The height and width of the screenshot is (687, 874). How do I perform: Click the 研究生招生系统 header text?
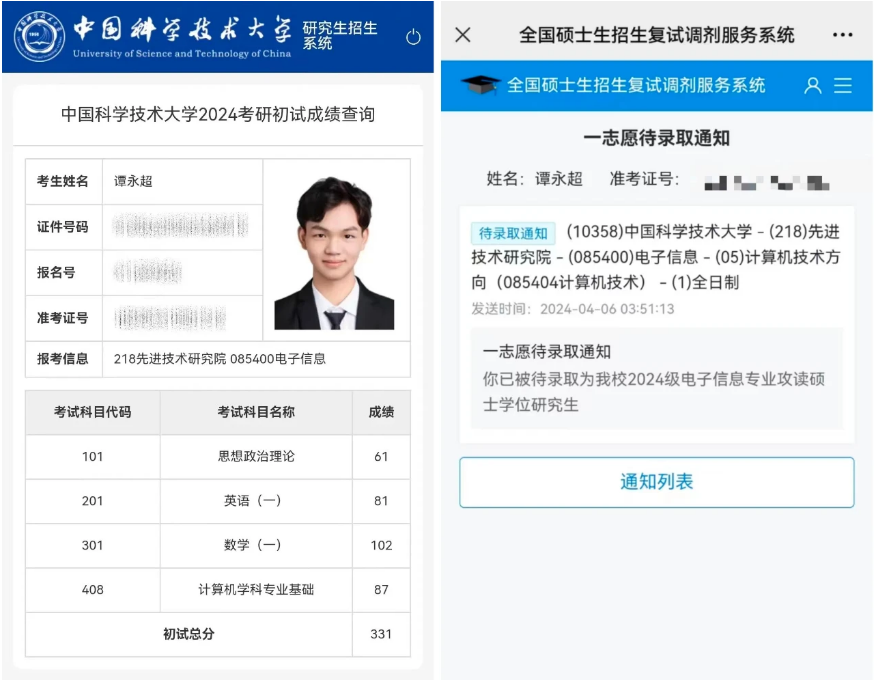340,35
